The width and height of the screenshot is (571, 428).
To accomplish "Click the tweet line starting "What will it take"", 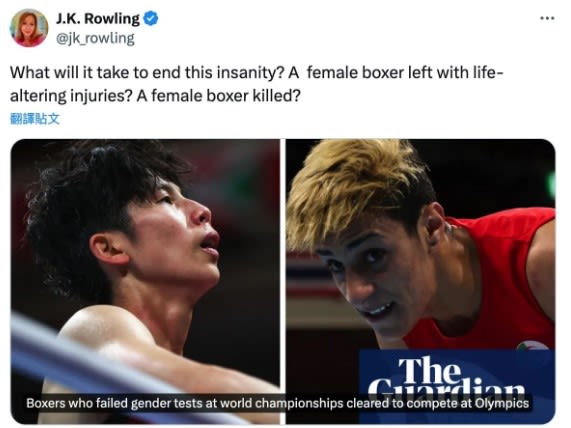I will click(256, 72).
